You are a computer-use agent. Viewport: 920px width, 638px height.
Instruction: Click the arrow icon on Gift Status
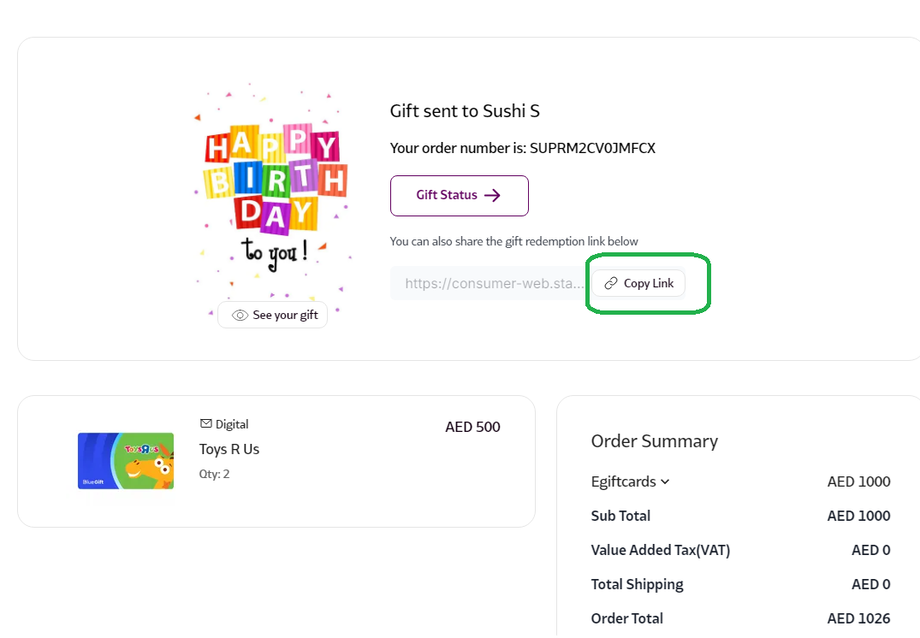492,196
